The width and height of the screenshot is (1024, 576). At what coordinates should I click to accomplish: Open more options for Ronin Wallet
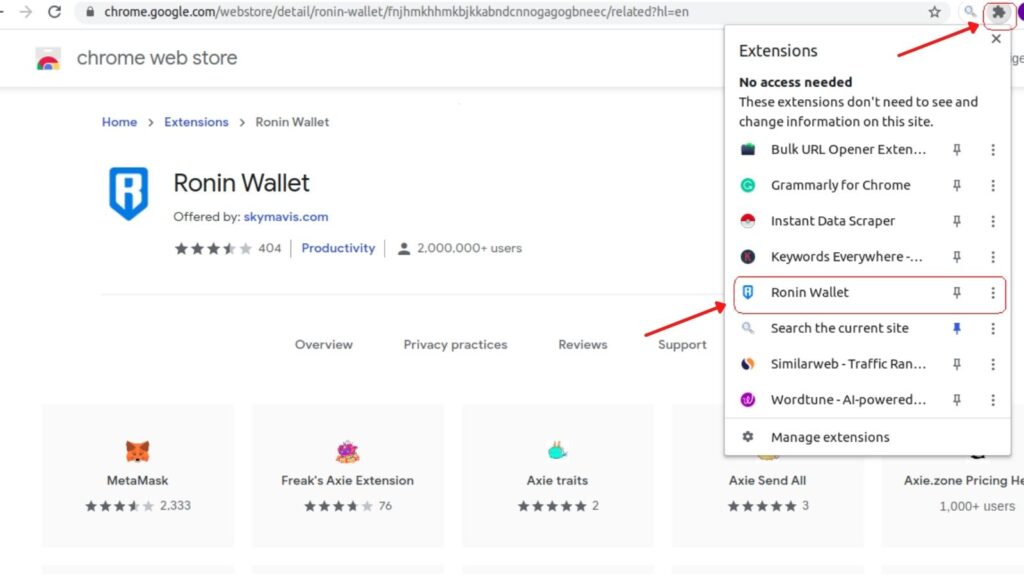point(993,293)
